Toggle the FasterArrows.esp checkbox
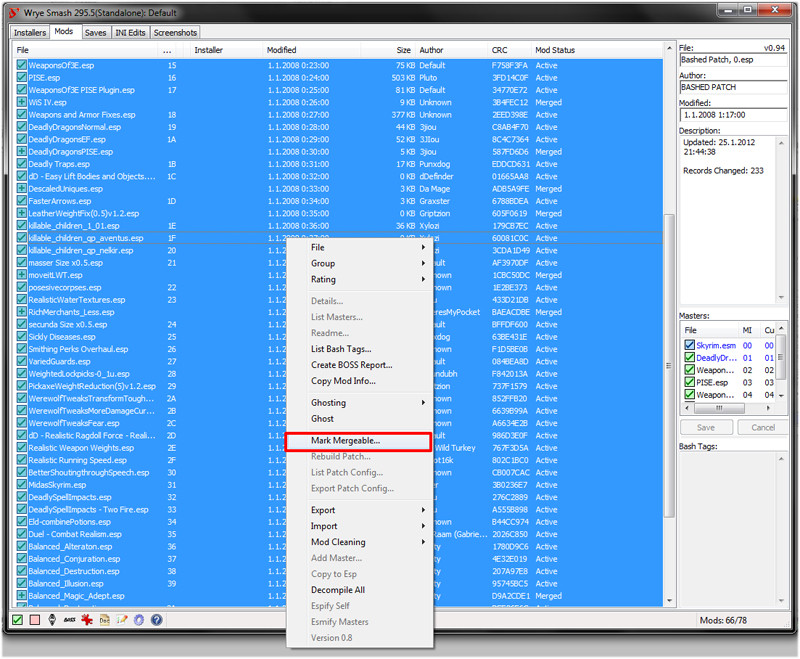Image resolution: width=800 pixels, height=659 pixels. click(21, 201)
